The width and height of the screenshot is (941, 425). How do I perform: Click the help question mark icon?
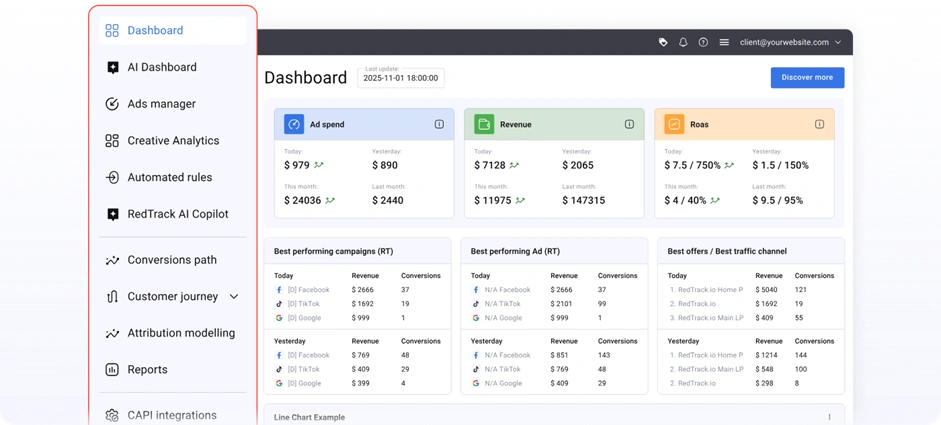(703, 43)
